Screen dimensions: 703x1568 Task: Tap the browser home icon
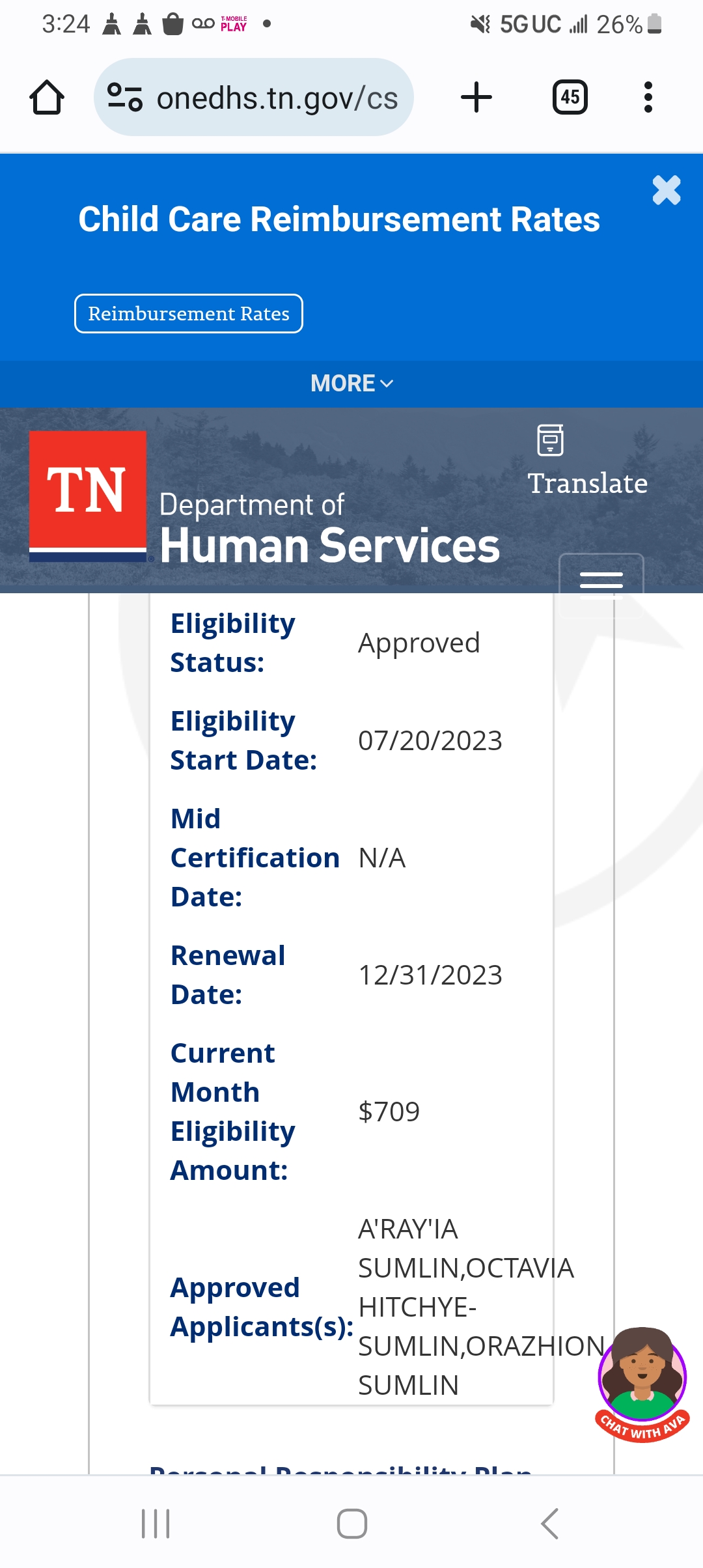click(x=47, y=98)
